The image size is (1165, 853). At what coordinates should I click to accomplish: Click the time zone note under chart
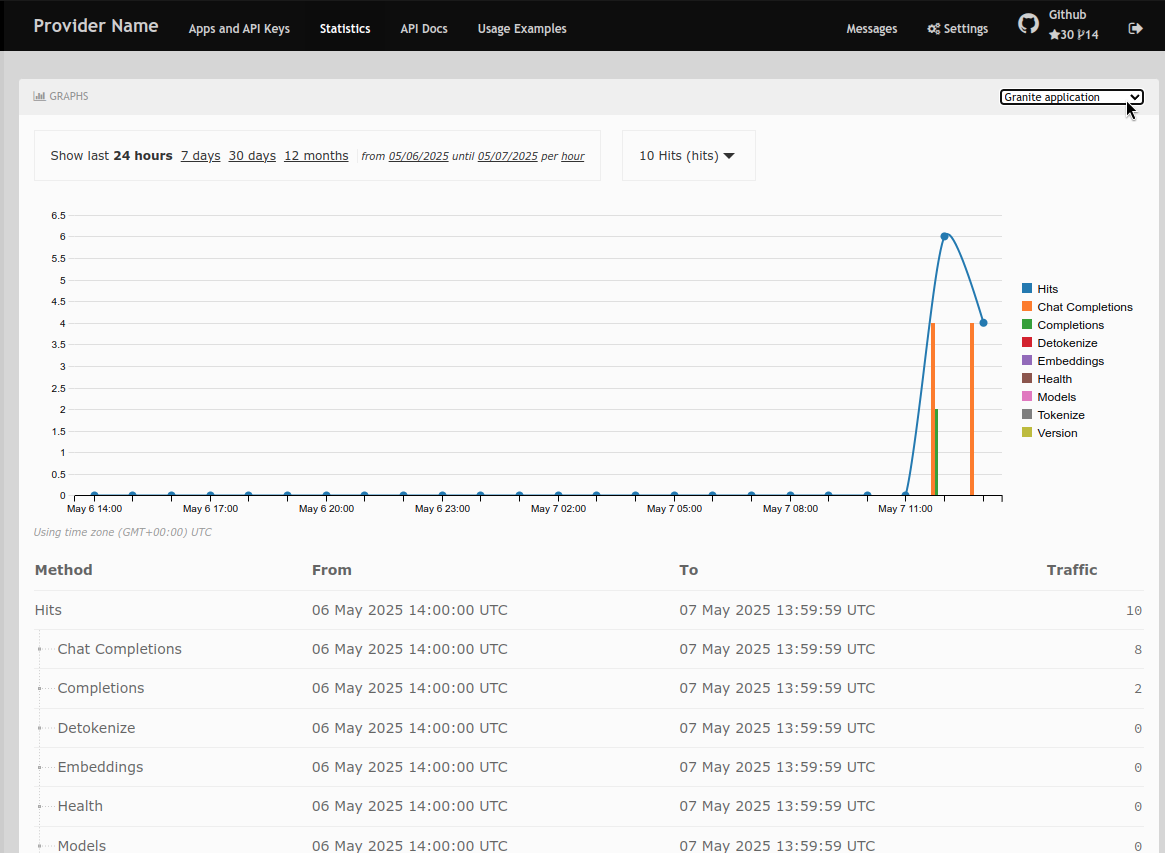tap(123, 532)
